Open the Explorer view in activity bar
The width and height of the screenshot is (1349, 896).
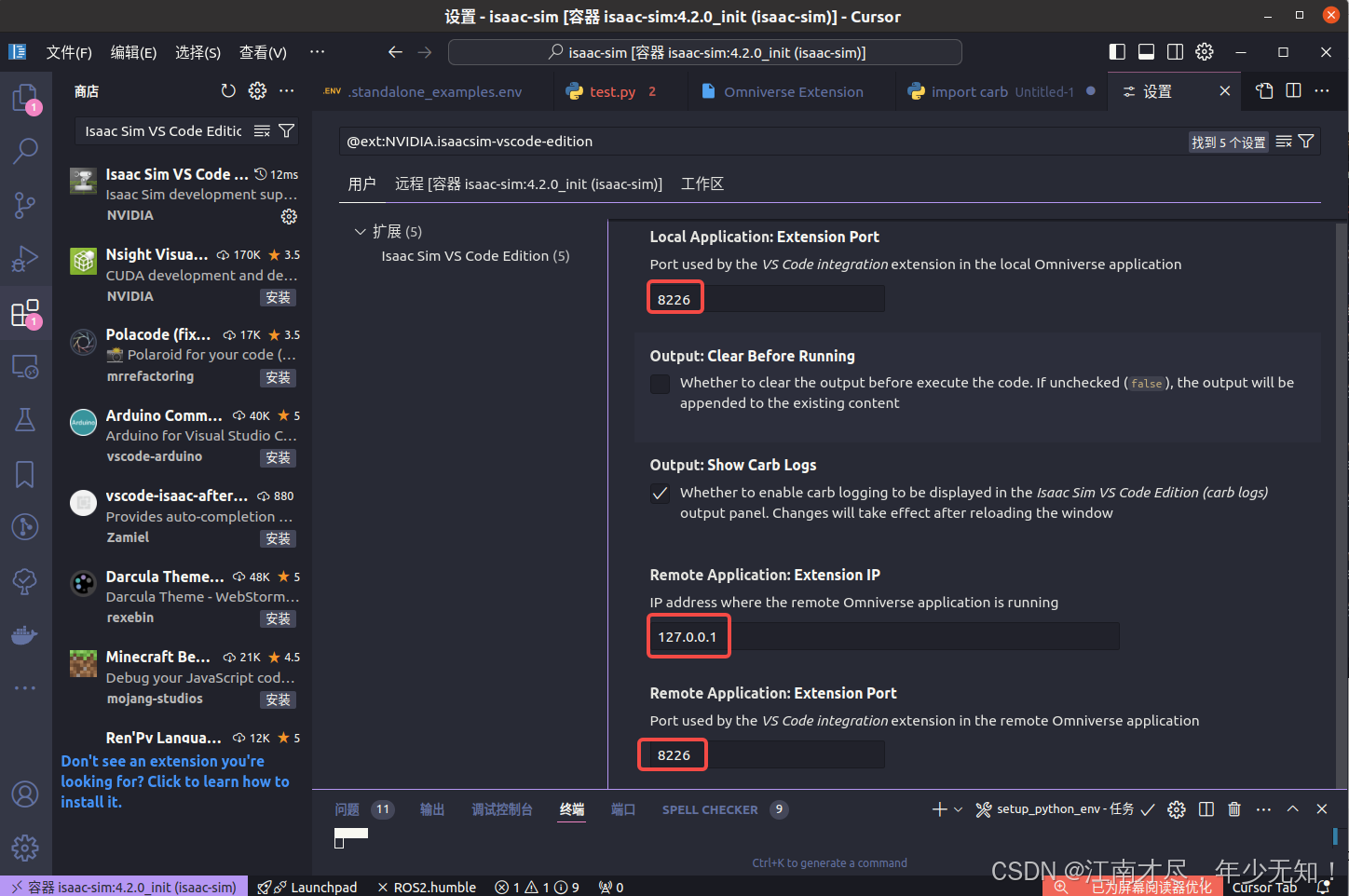(x=25, y=97)
